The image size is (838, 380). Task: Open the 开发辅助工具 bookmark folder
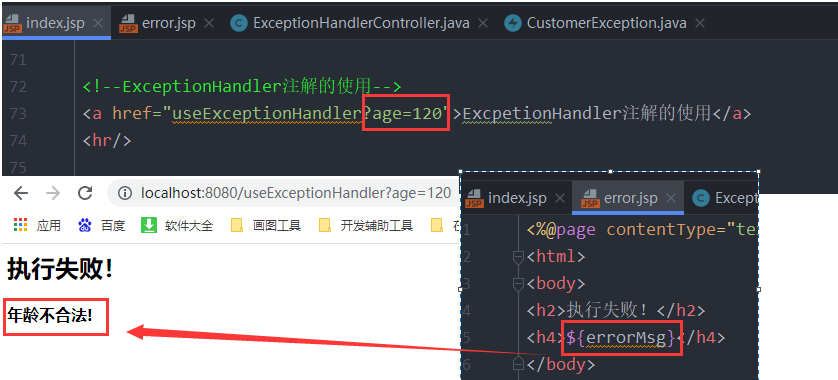[366, 226]
